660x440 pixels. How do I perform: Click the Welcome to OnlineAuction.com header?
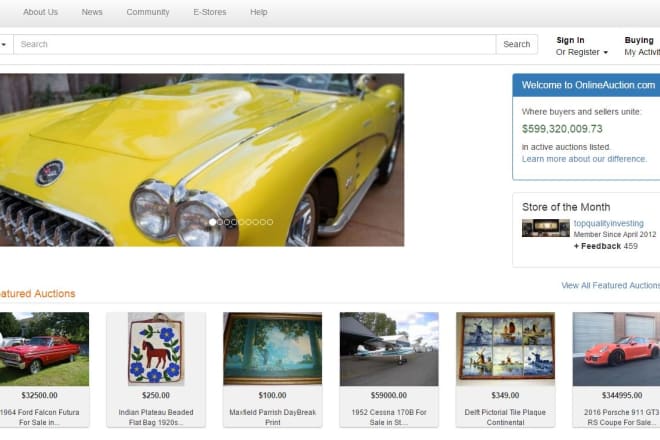click(588, 85)
